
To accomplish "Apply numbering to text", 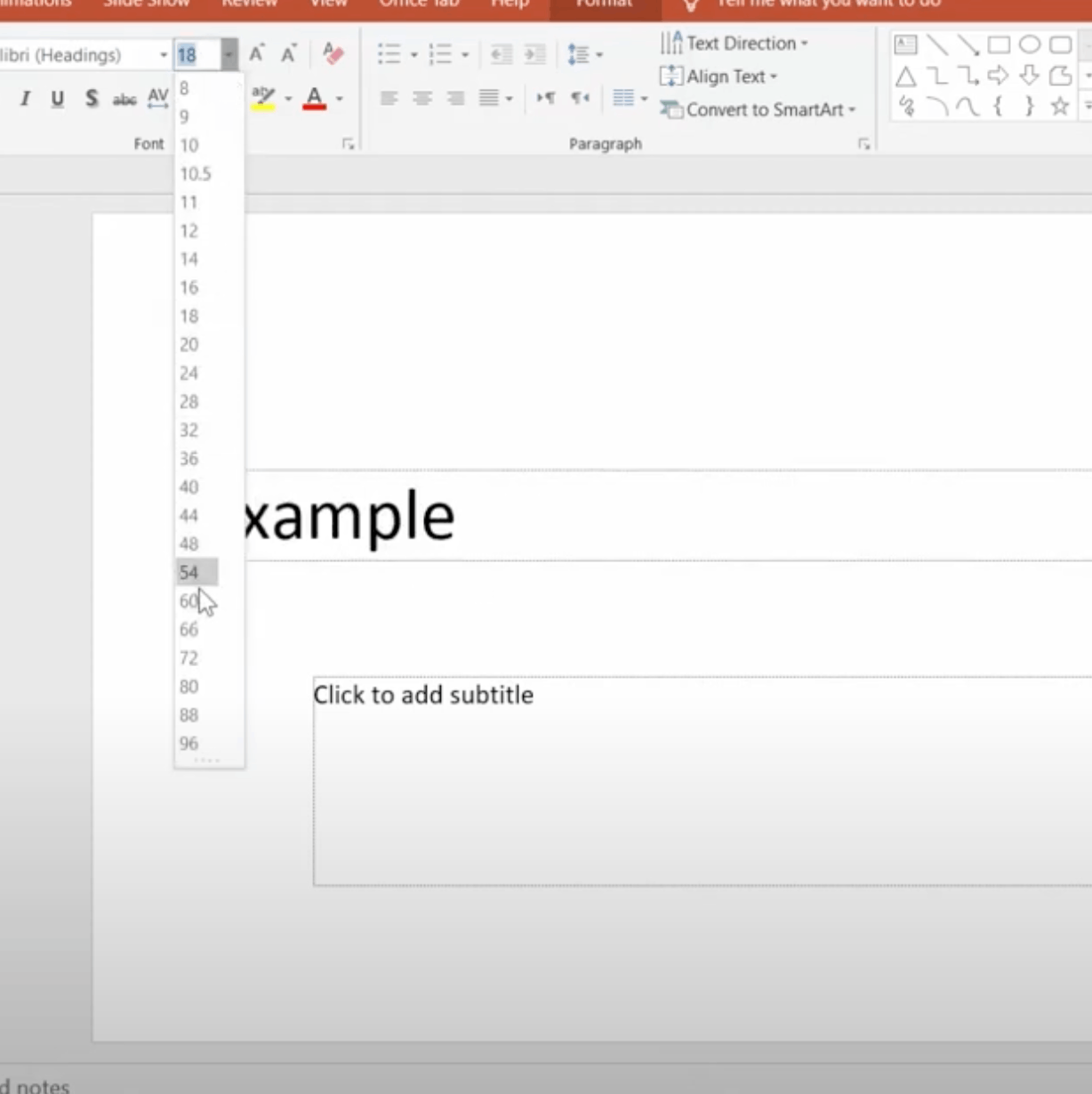I will click(440, 54).
